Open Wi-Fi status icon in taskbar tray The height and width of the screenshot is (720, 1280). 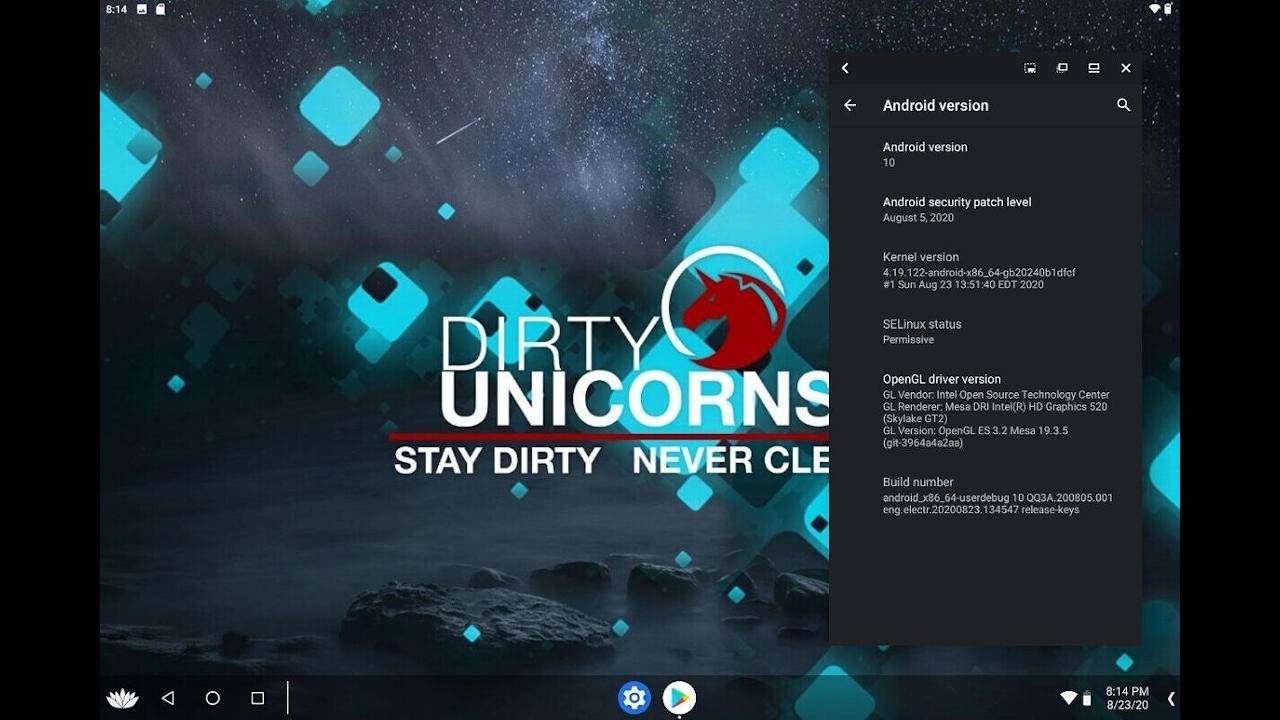point(1068,697)
